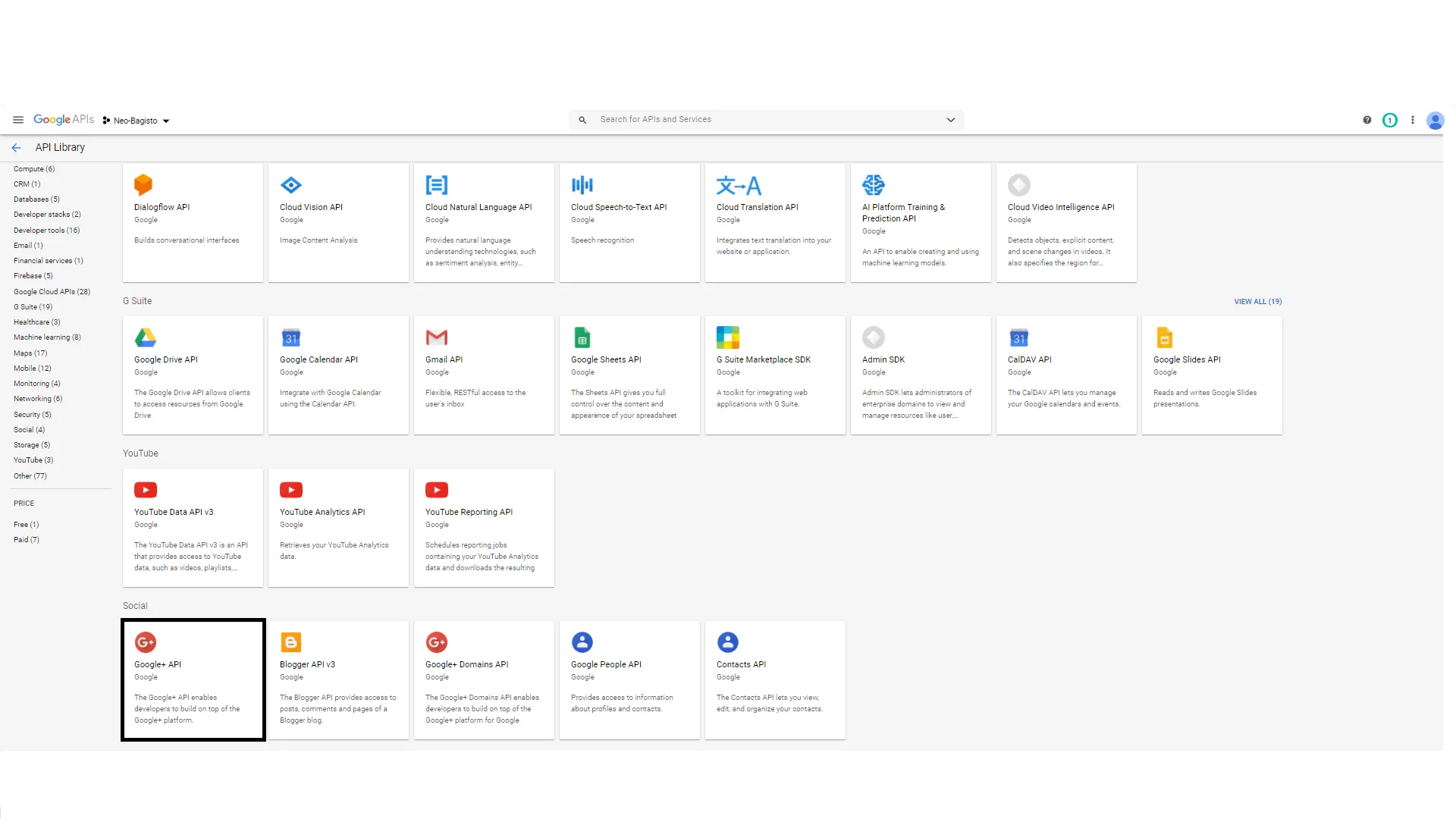
Task: Click the Gmail API envelope icon
Action: (436, 337)
